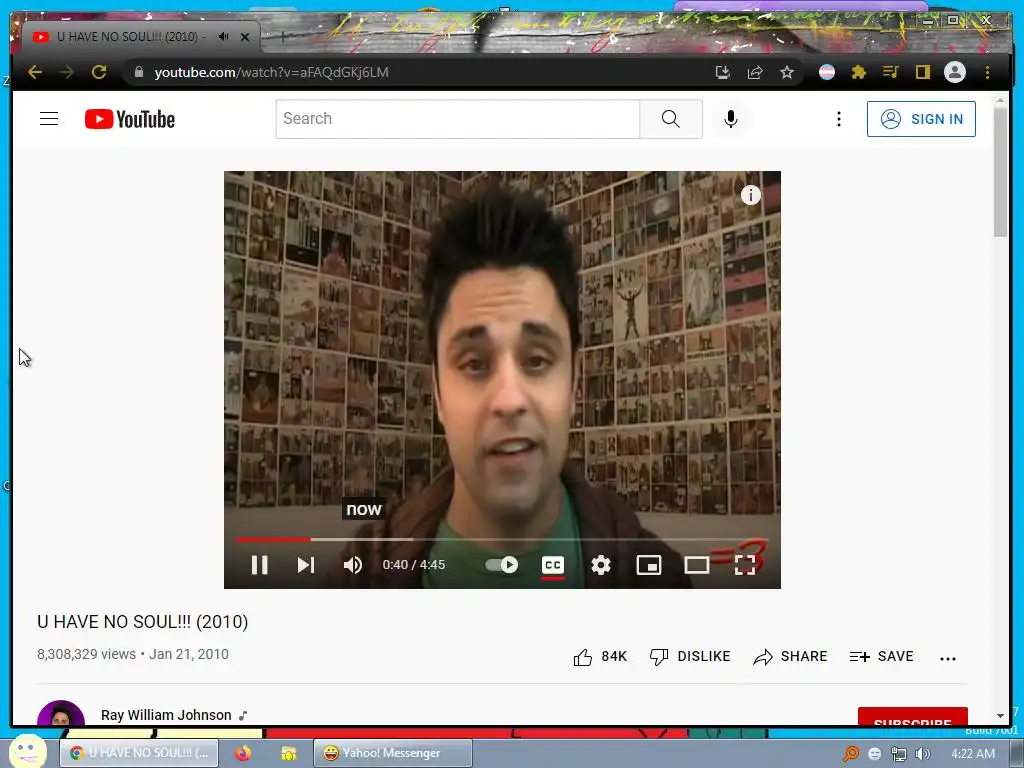Click the Ray William Johnson avatar

tap(61, 714)
